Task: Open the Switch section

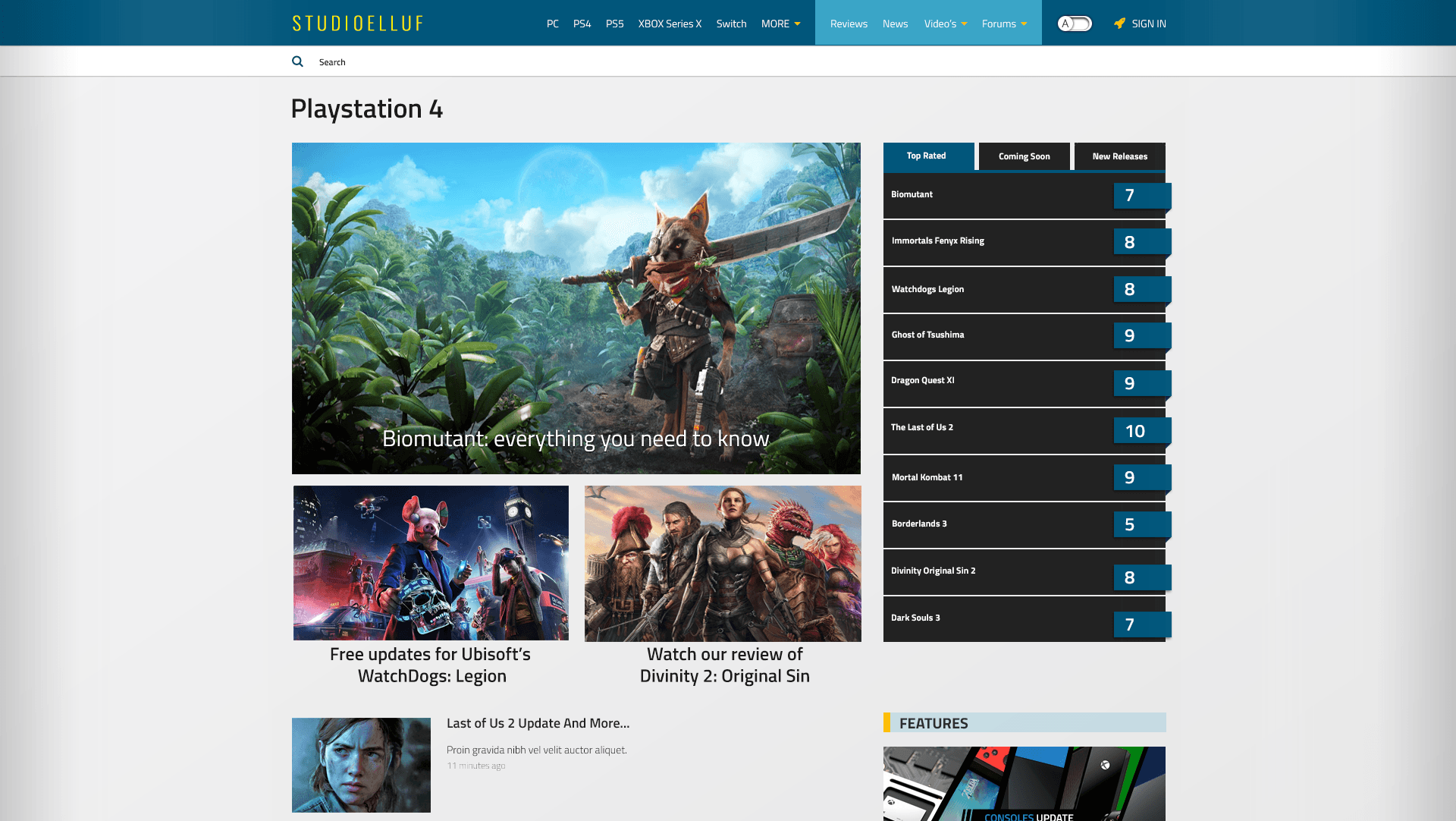Action: click(732, 24)
